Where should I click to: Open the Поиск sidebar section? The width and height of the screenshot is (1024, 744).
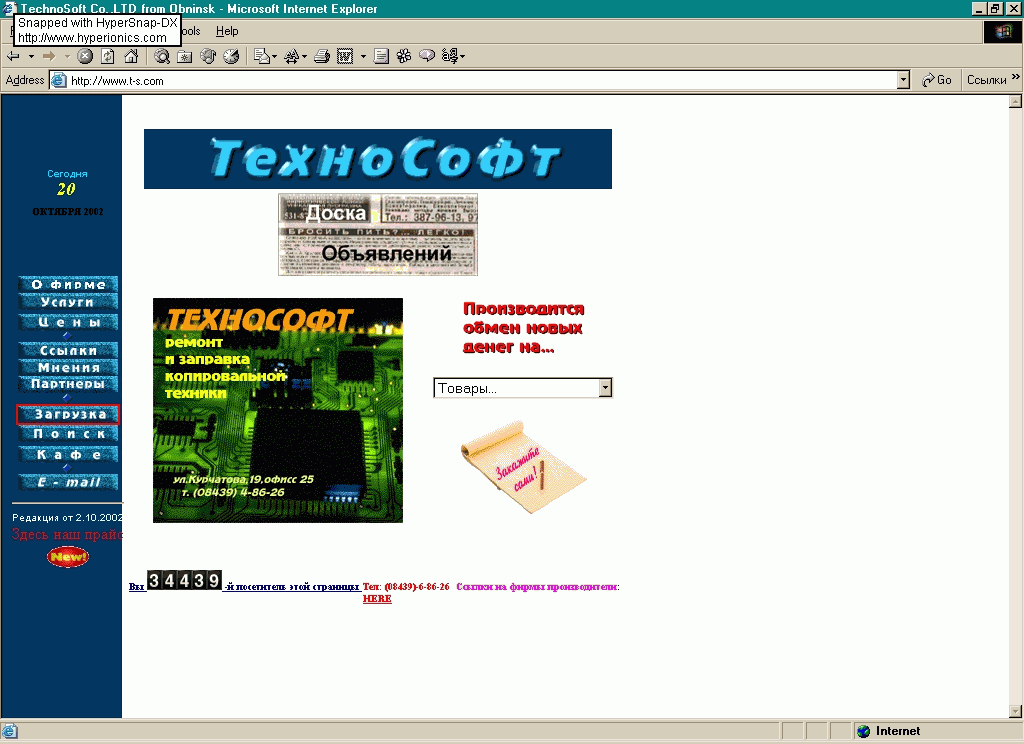tap(68, 434)
